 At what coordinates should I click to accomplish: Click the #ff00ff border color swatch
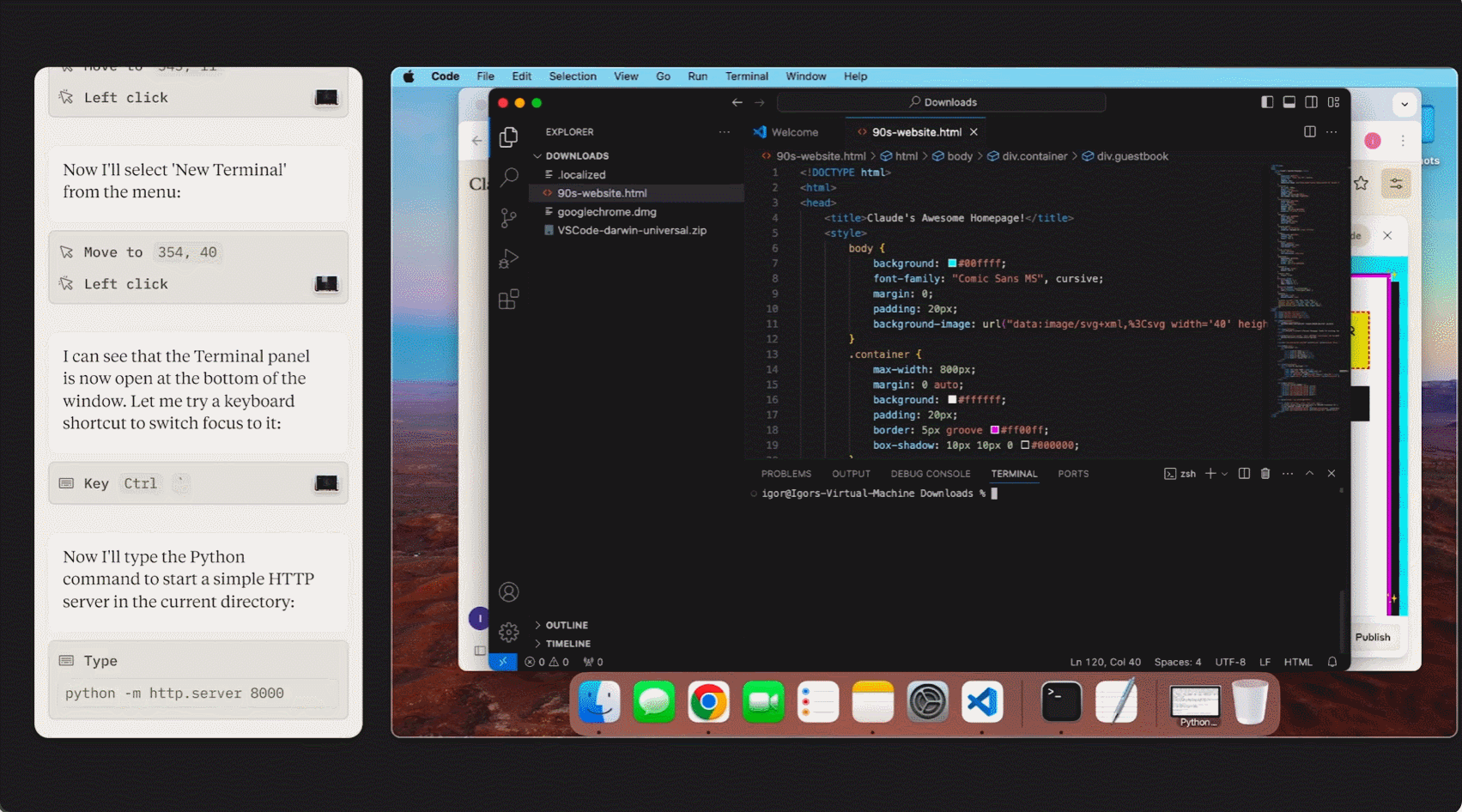994,430
